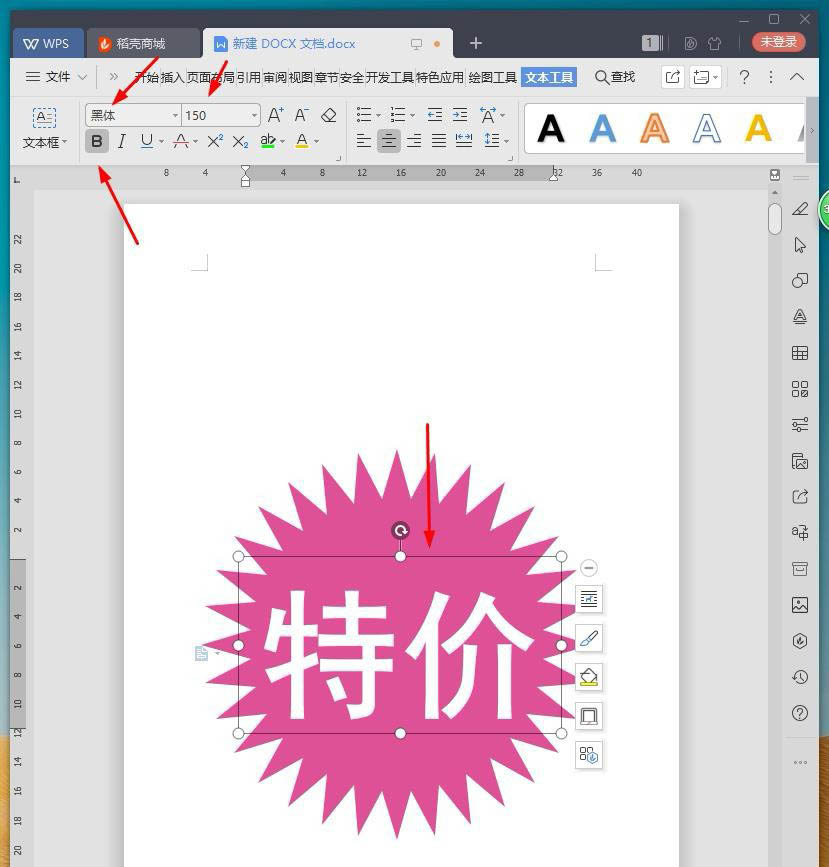Switch to the 绘图工具 ribbon tab
The width and height of the screenshot is (829, 867).
492,77
